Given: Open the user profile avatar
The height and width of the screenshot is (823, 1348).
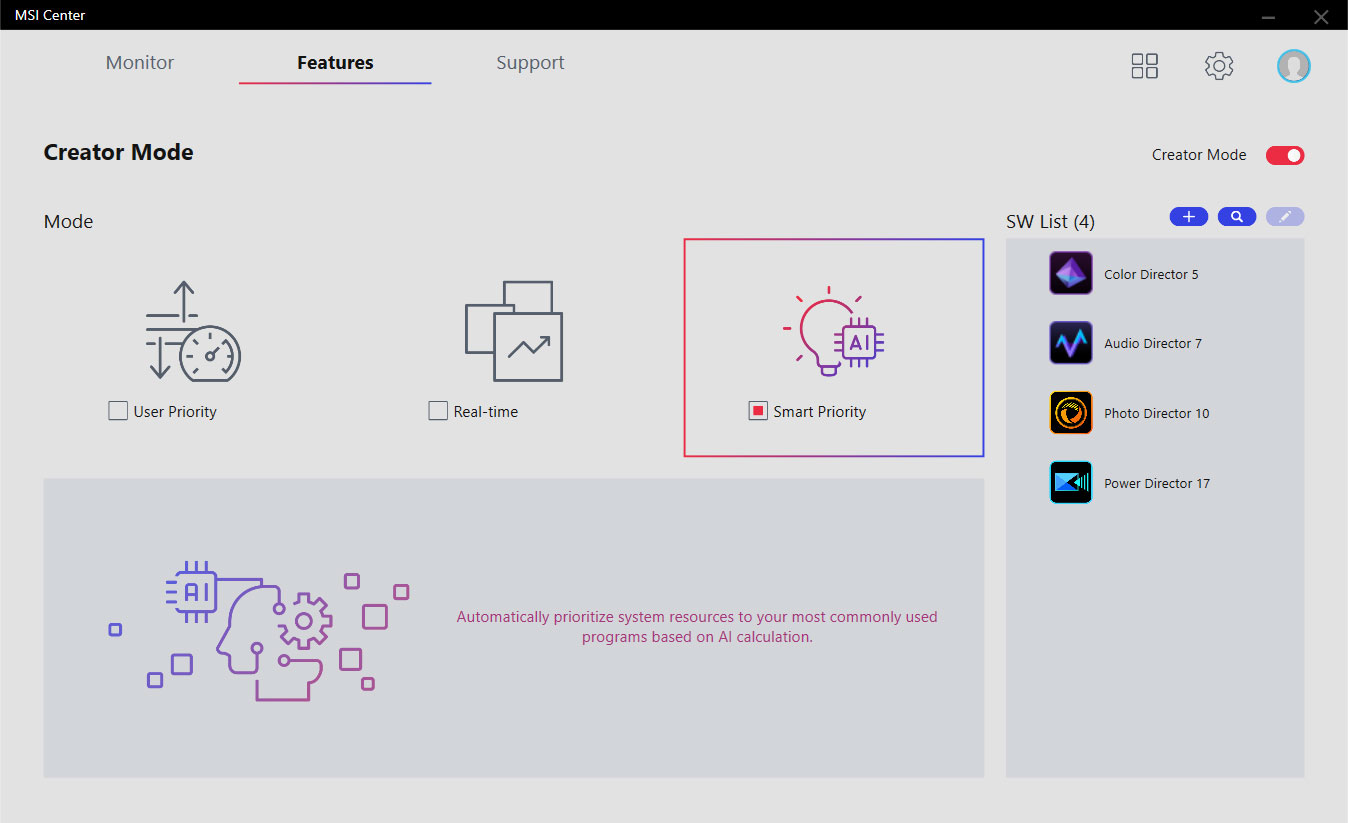Looking at the screenshot, I should (x=1294, y=66).
